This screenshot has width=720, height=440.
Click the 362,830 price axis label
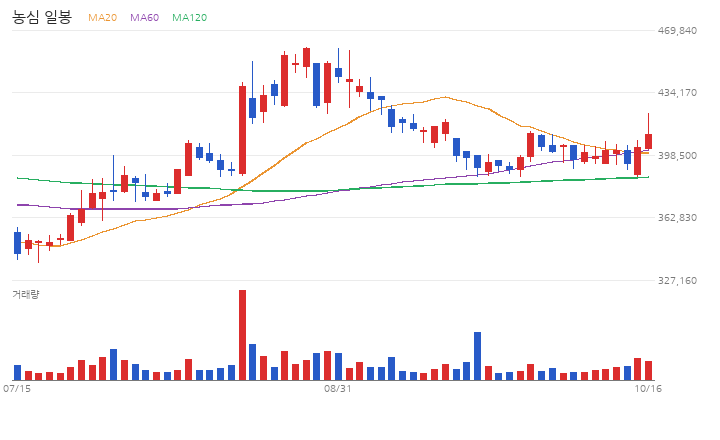[677, 217]
